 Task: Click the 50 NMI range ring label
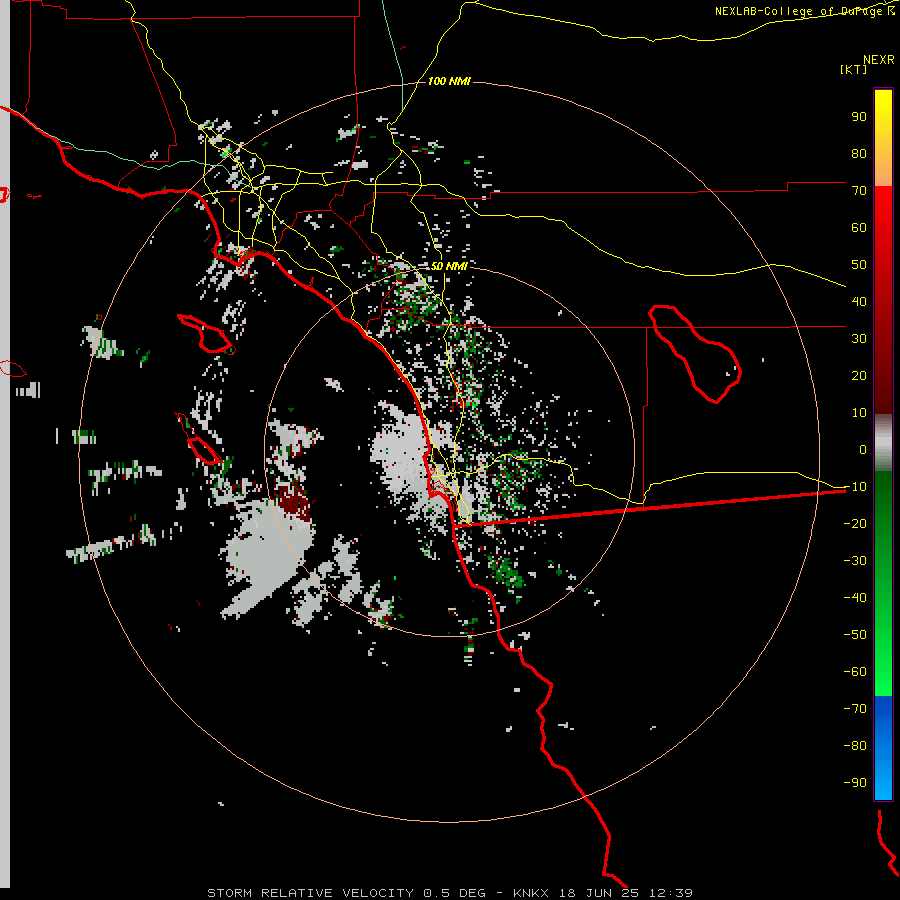[x=449, y=266]
